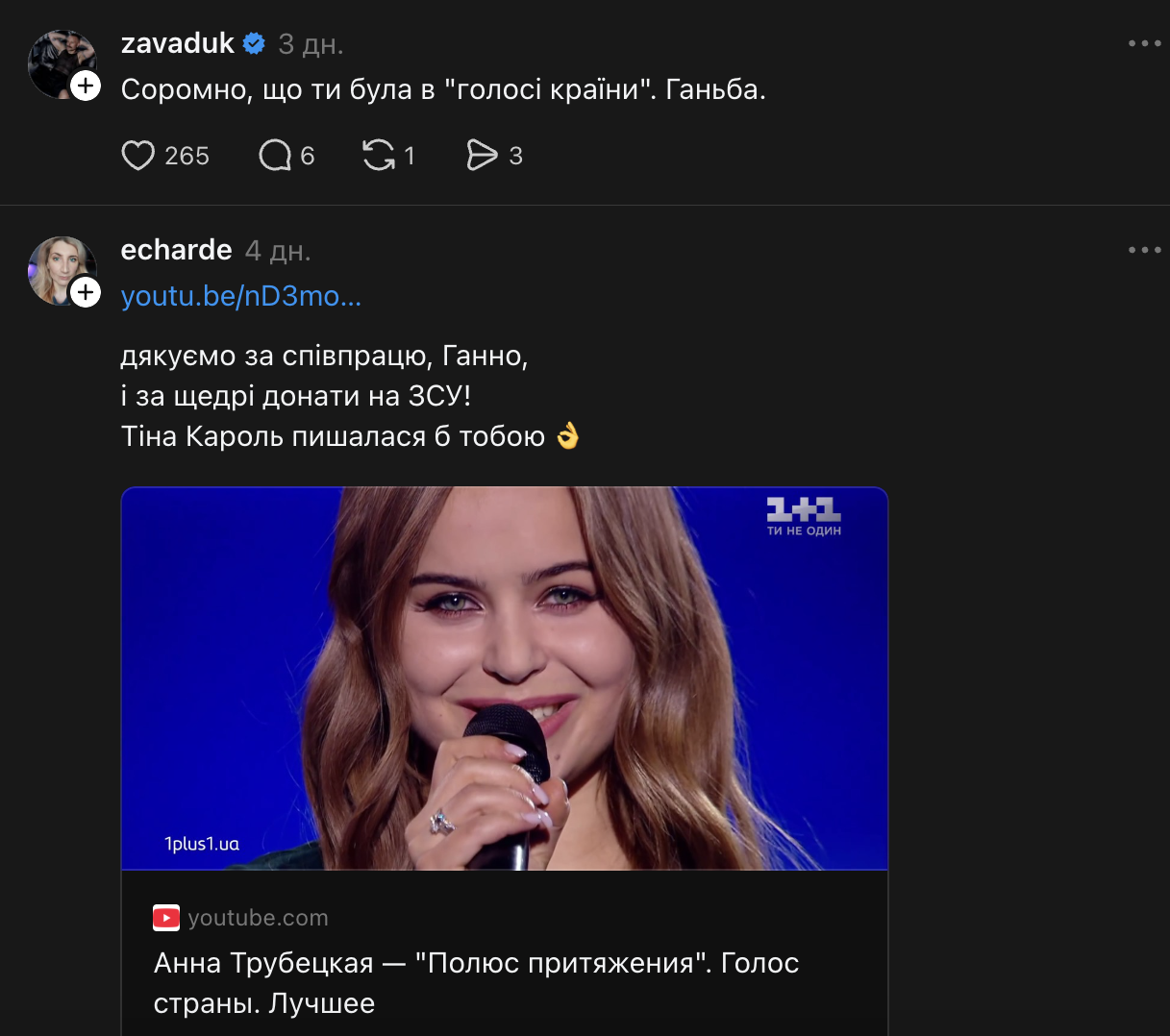Follow zavaduk using the plus badge on avatar
This screenshot has width=1170, height=1036.
[x=87, y=86]
